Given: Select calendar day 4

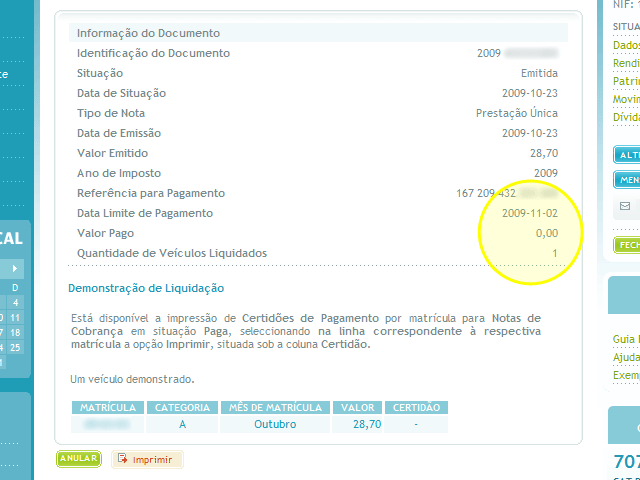Looking at the screenshot, I should pos(15,302).
